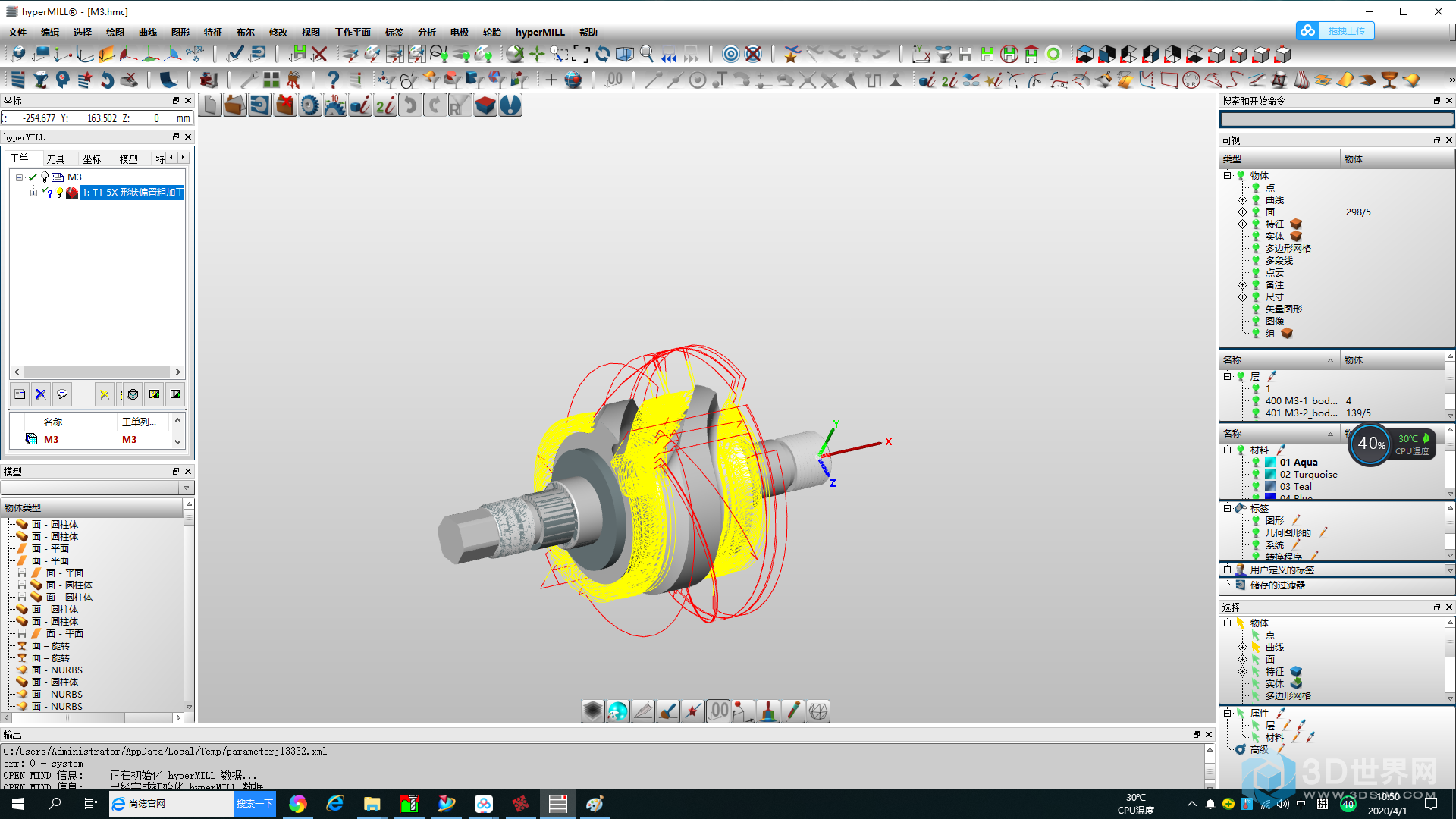The image size is (1456, 819).
Task: Click the cyan shaded sphere icon in bottom view bar
Action: tap(618, 711)
